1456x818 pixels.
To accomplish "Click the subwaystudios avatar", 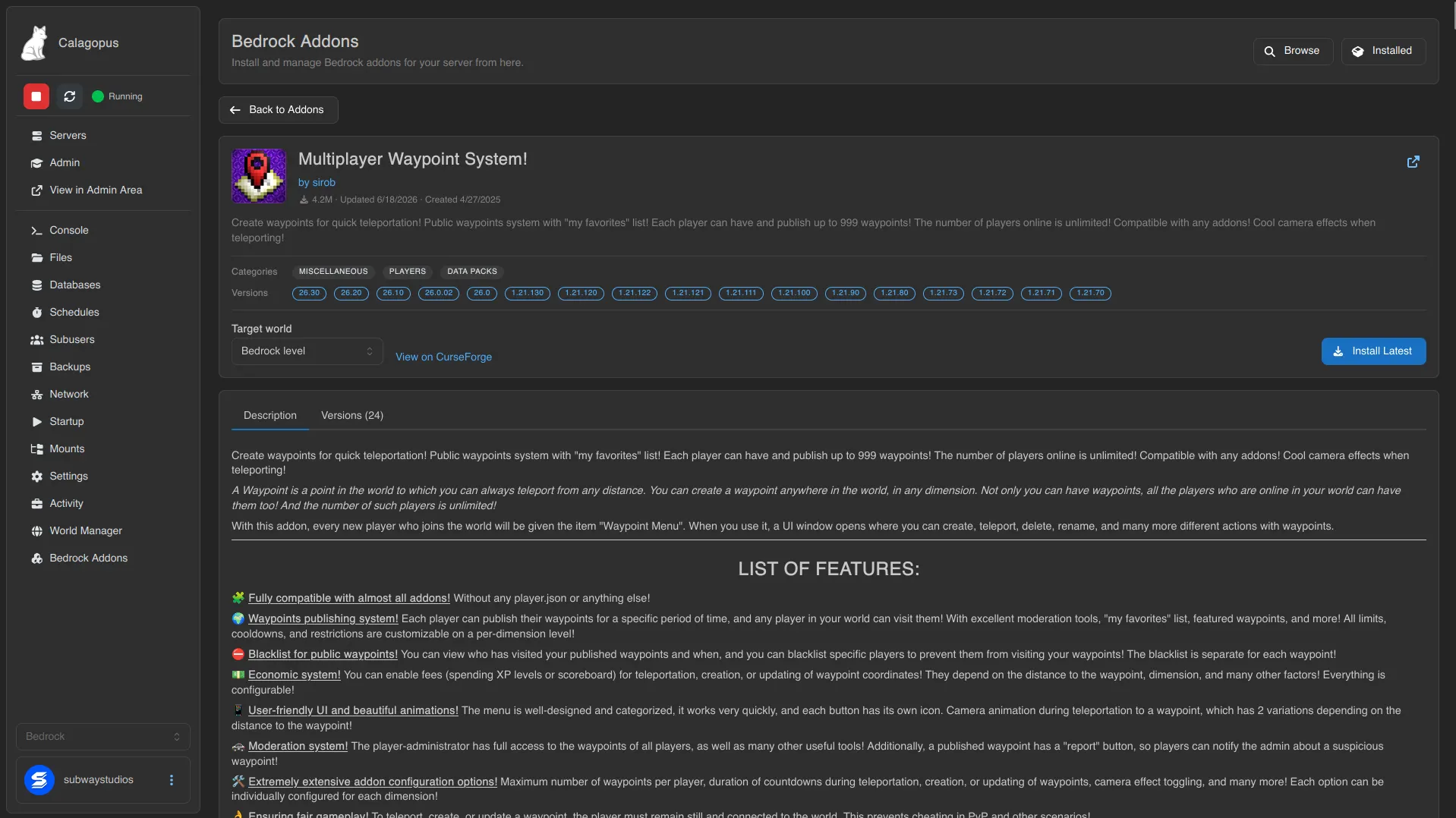I will coord(39,780).
